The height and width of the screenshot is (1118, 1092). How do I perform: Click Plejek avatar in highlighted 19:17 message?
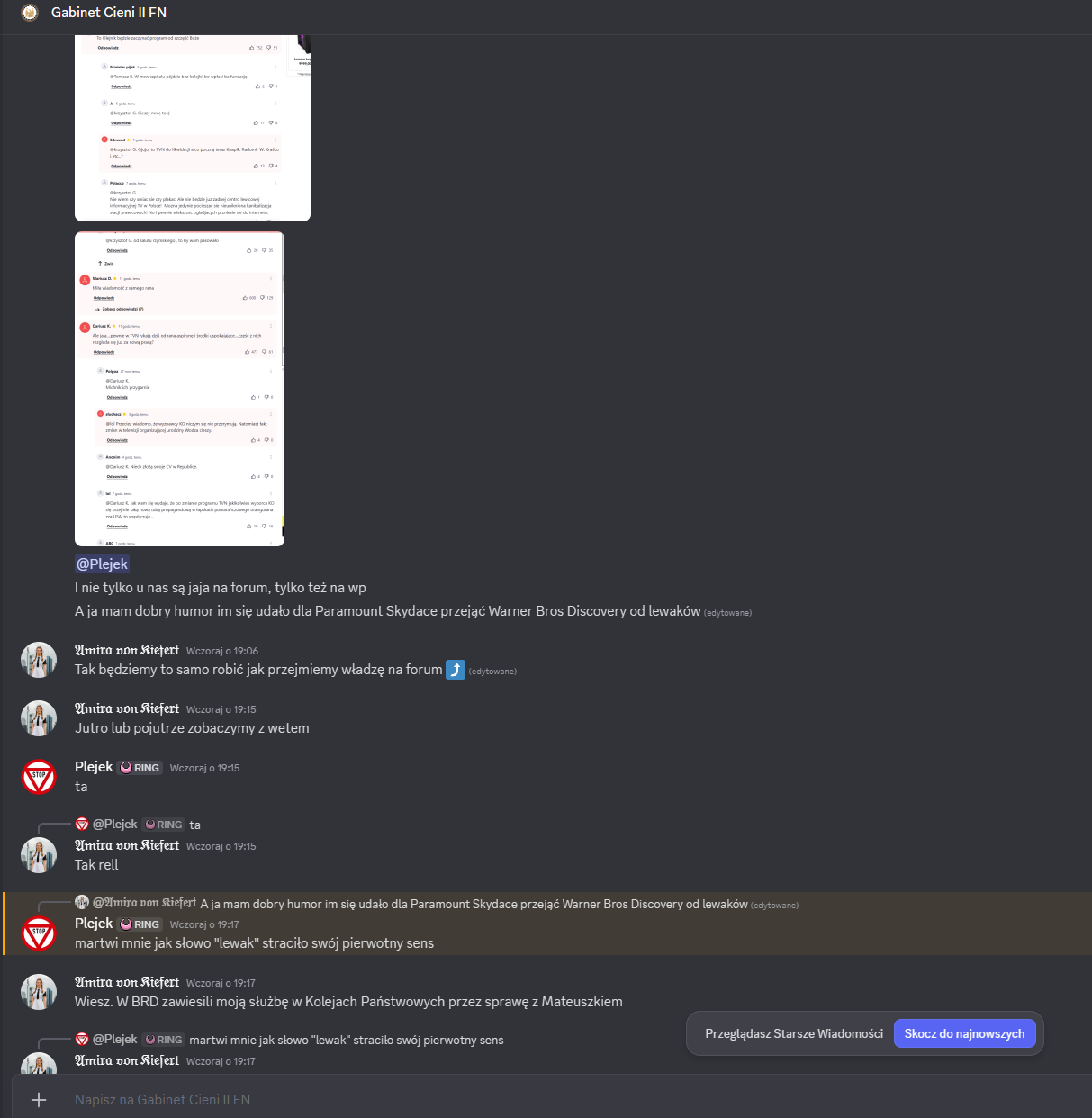39,933
